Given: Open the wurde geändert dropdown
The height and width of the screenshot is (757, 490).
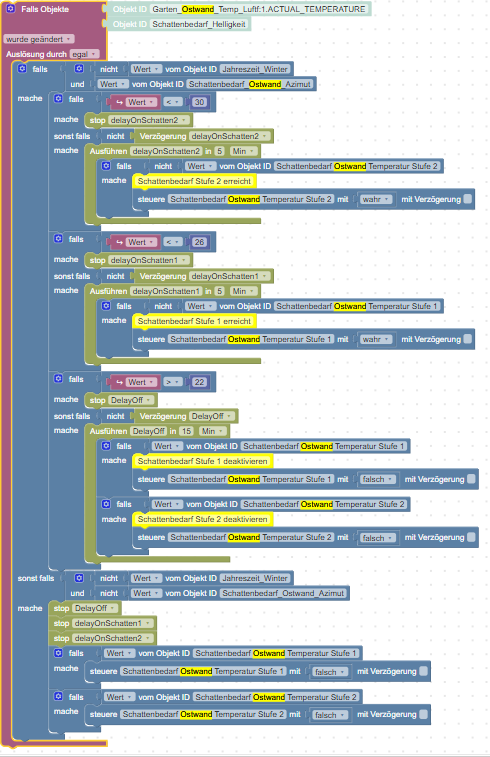Looking at the screenshot, I should 38,39.
